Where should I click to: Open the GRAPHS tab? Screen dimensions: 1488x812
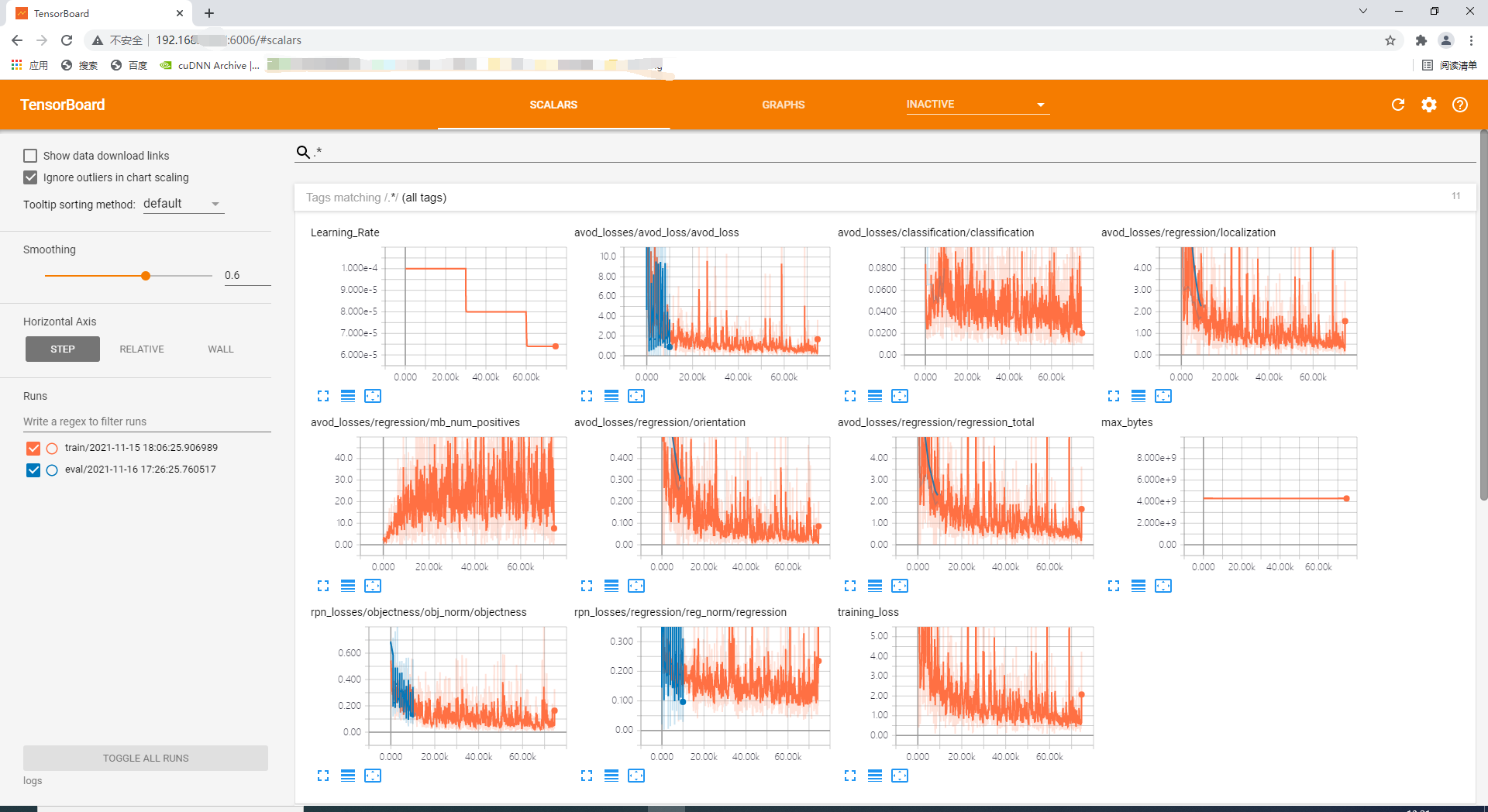(784, 105)
